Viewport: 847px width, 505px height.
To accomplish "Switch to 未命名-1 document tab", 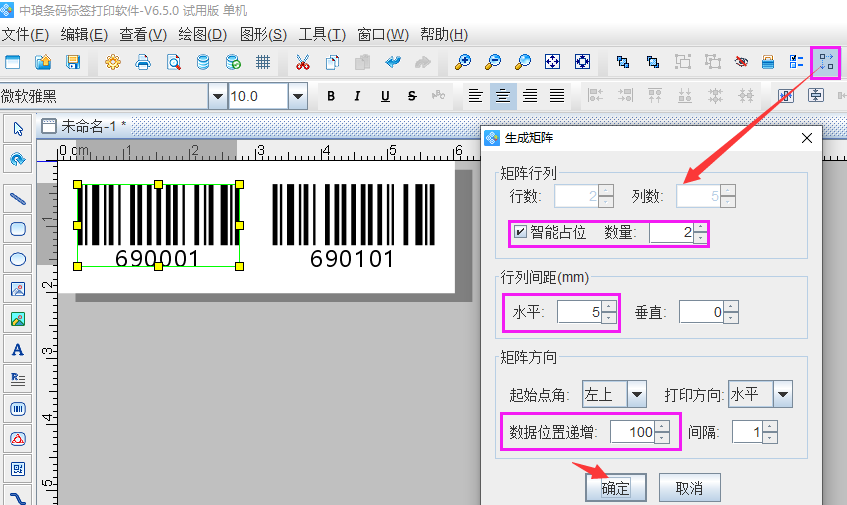I will pyautogui.click(x=84, y=126).
